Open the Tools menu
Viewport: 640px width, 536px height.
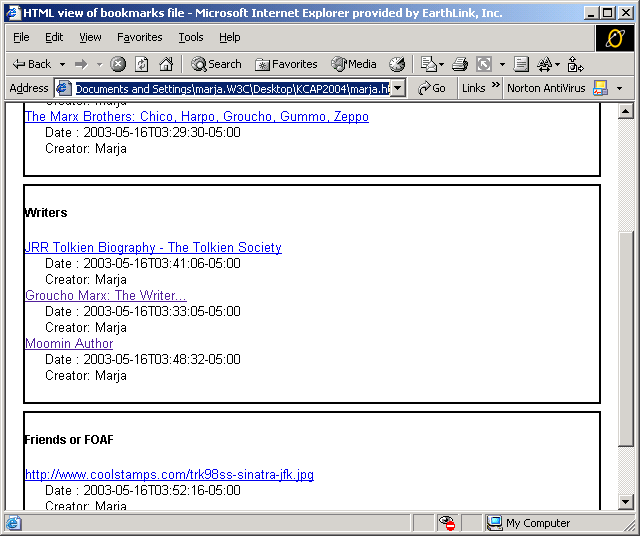pyautogui.click(x=191, y=37)
